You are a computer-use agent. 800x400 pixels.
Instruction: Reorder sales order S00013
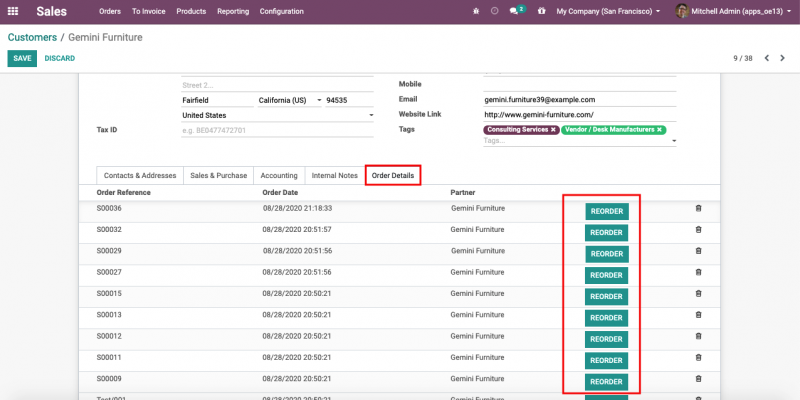607,318
